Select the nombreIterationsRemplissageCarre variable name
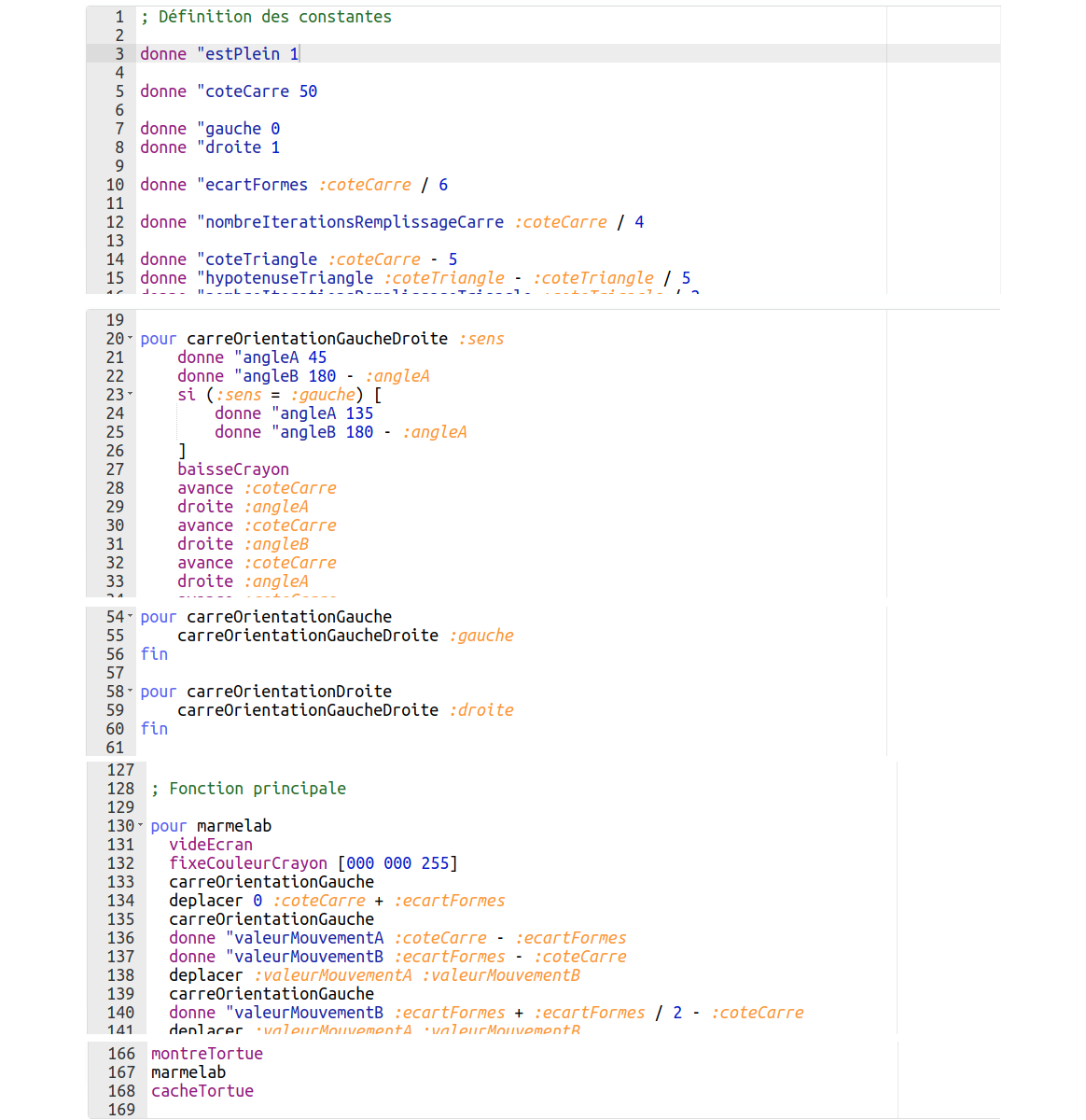 pyautogui.click(x=354, y=222)
